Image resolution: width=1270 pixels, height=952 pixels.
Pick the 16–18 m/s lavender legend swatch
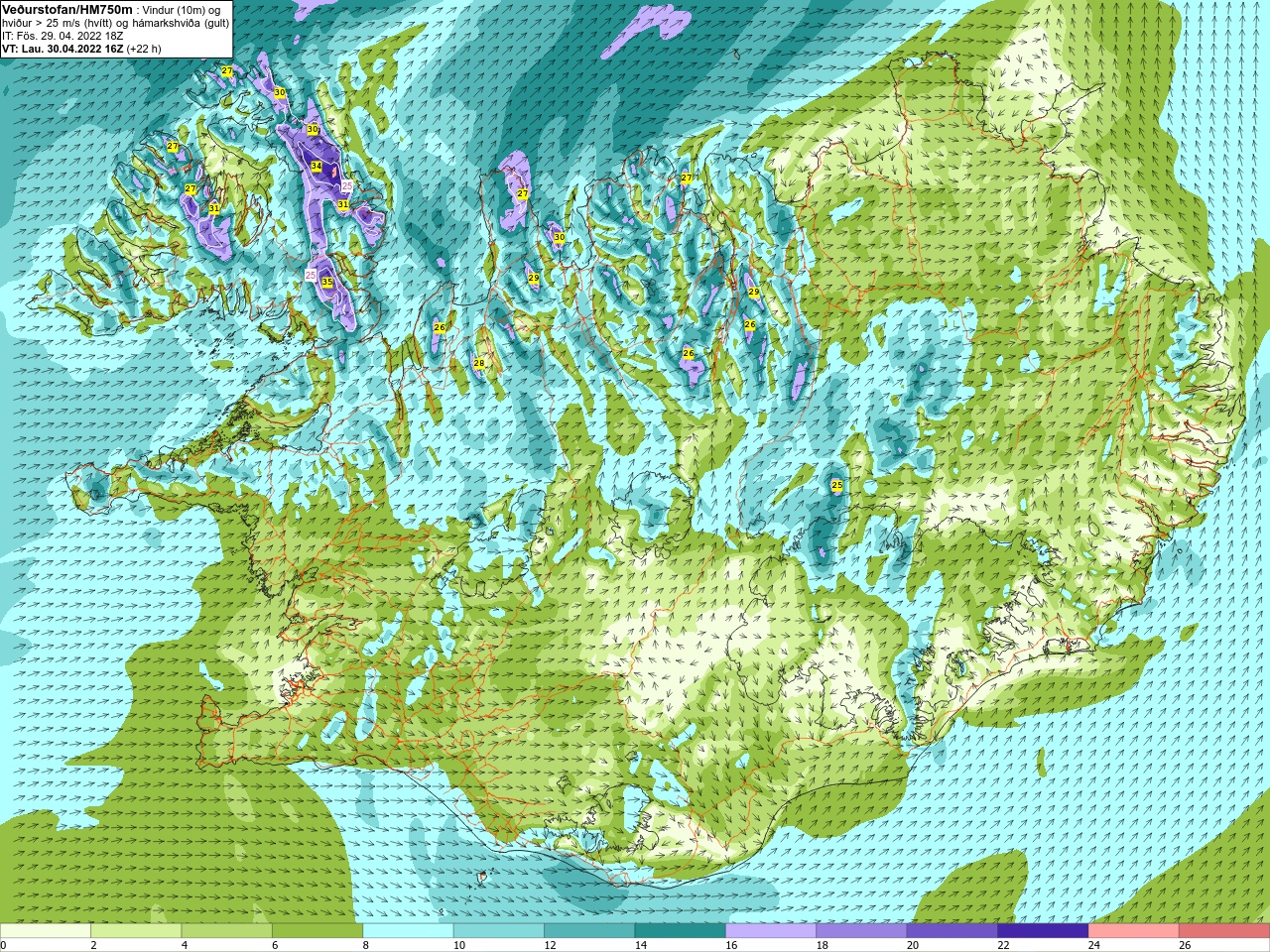(x=771, y=931)
